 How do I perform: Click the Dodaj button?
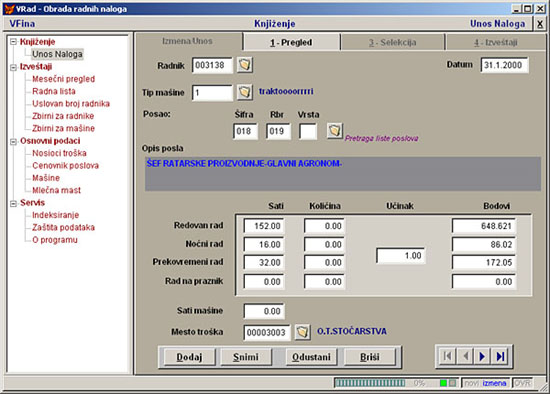point(189,357)
